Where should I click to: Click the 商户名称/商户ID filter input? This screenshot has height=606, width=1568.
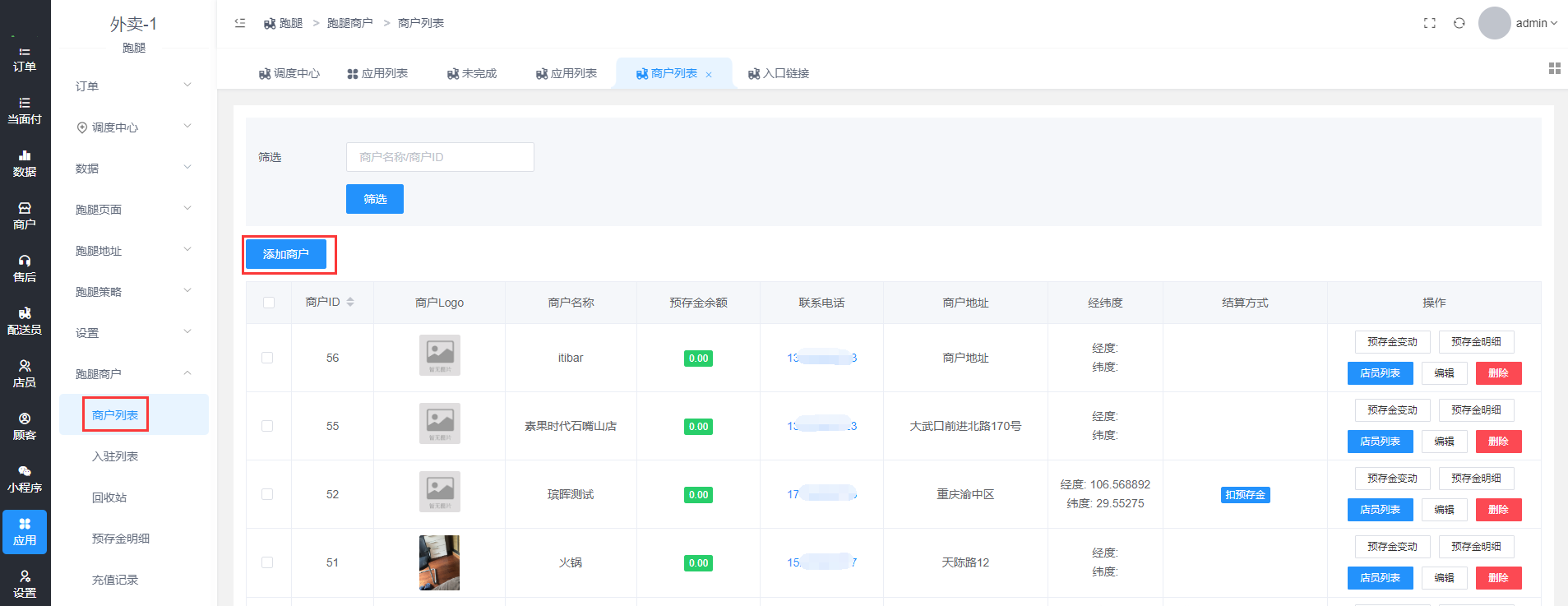click(x=440, y=157)
